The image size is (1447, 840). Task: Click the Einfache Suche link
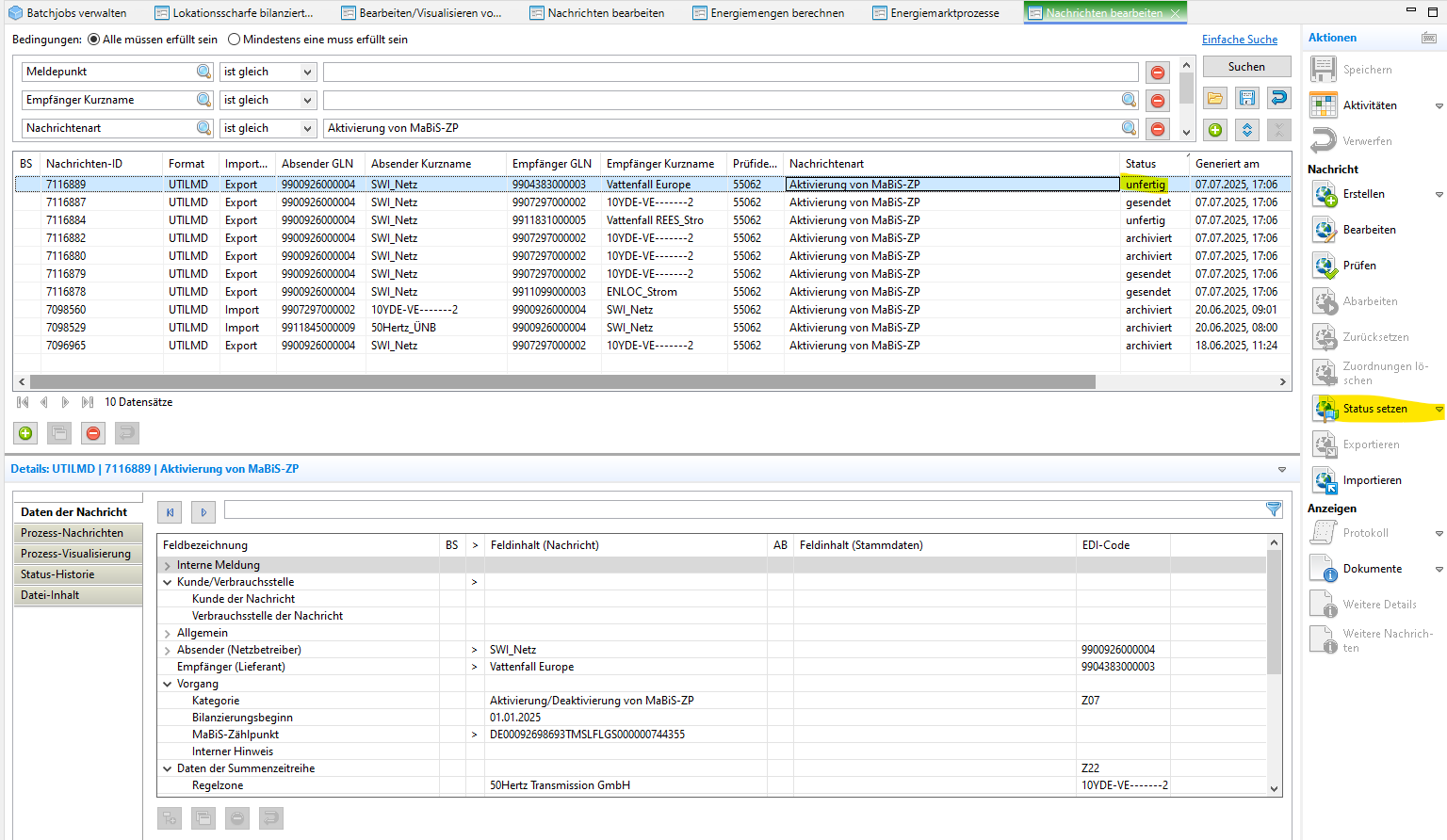(x=1239, y=40)
